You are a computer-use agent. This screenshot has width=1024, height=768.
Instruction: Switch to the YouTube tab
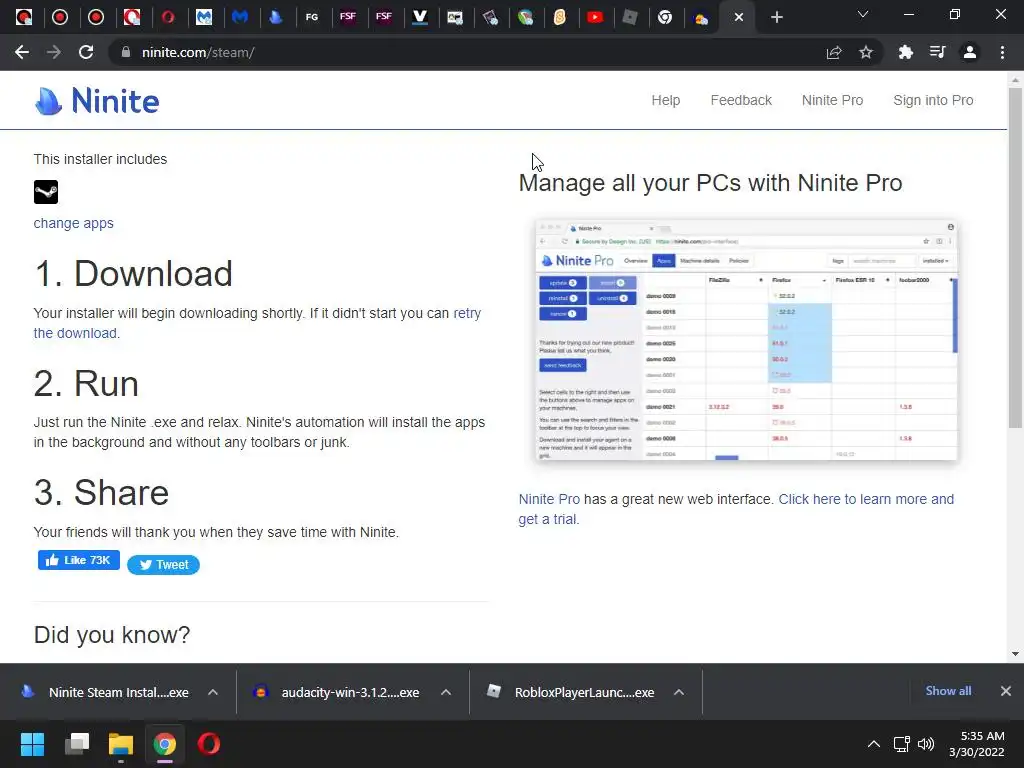click(595, 18)
